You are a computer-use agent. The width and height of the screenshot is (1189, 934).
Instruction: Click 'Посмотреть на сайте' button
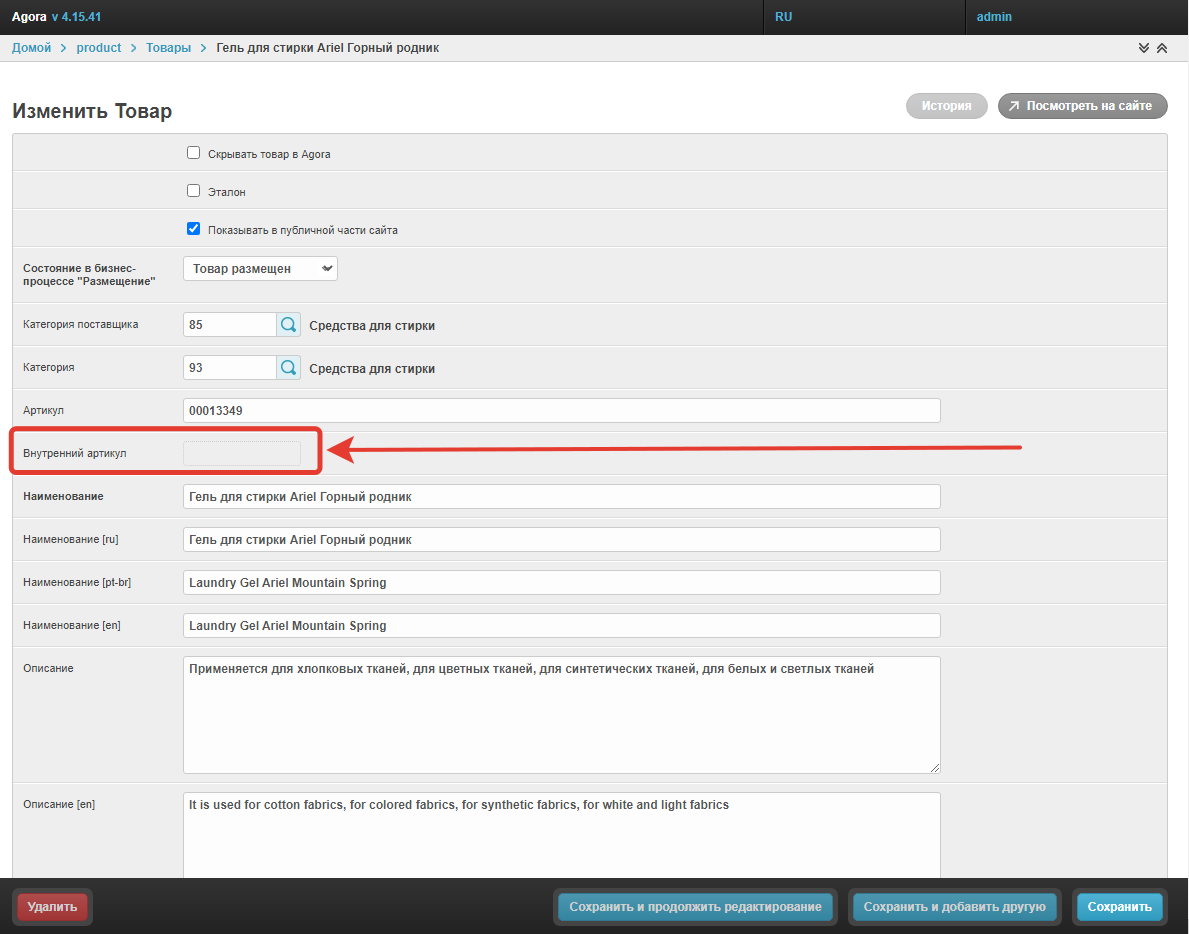pos(1082,106)
